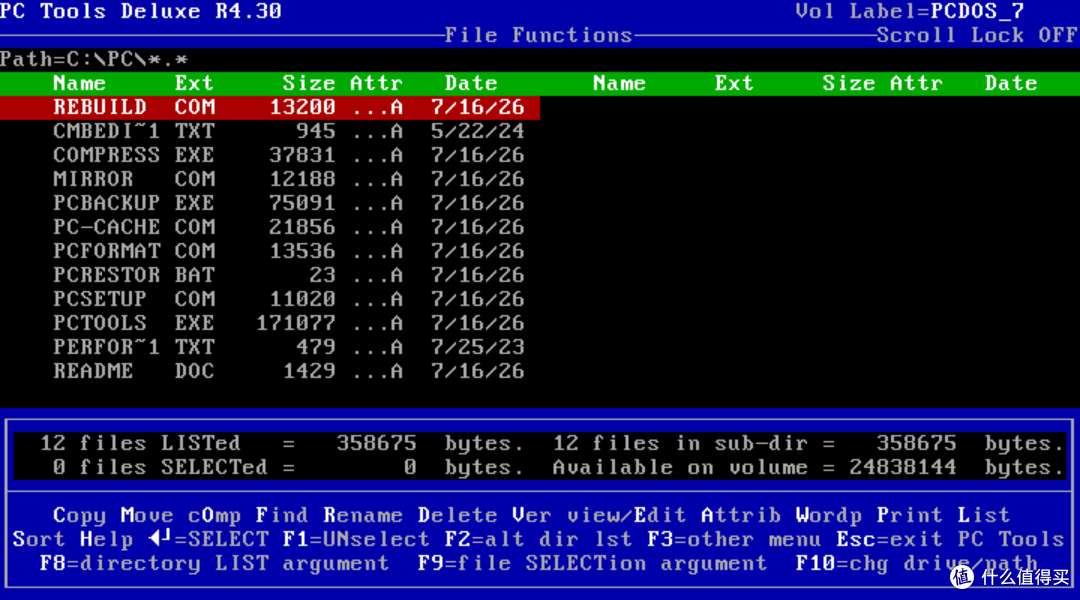This screenshot has width=1080, height=600.
Task: Click the size 37831 of COMPRESS
Action: [302, 156]
